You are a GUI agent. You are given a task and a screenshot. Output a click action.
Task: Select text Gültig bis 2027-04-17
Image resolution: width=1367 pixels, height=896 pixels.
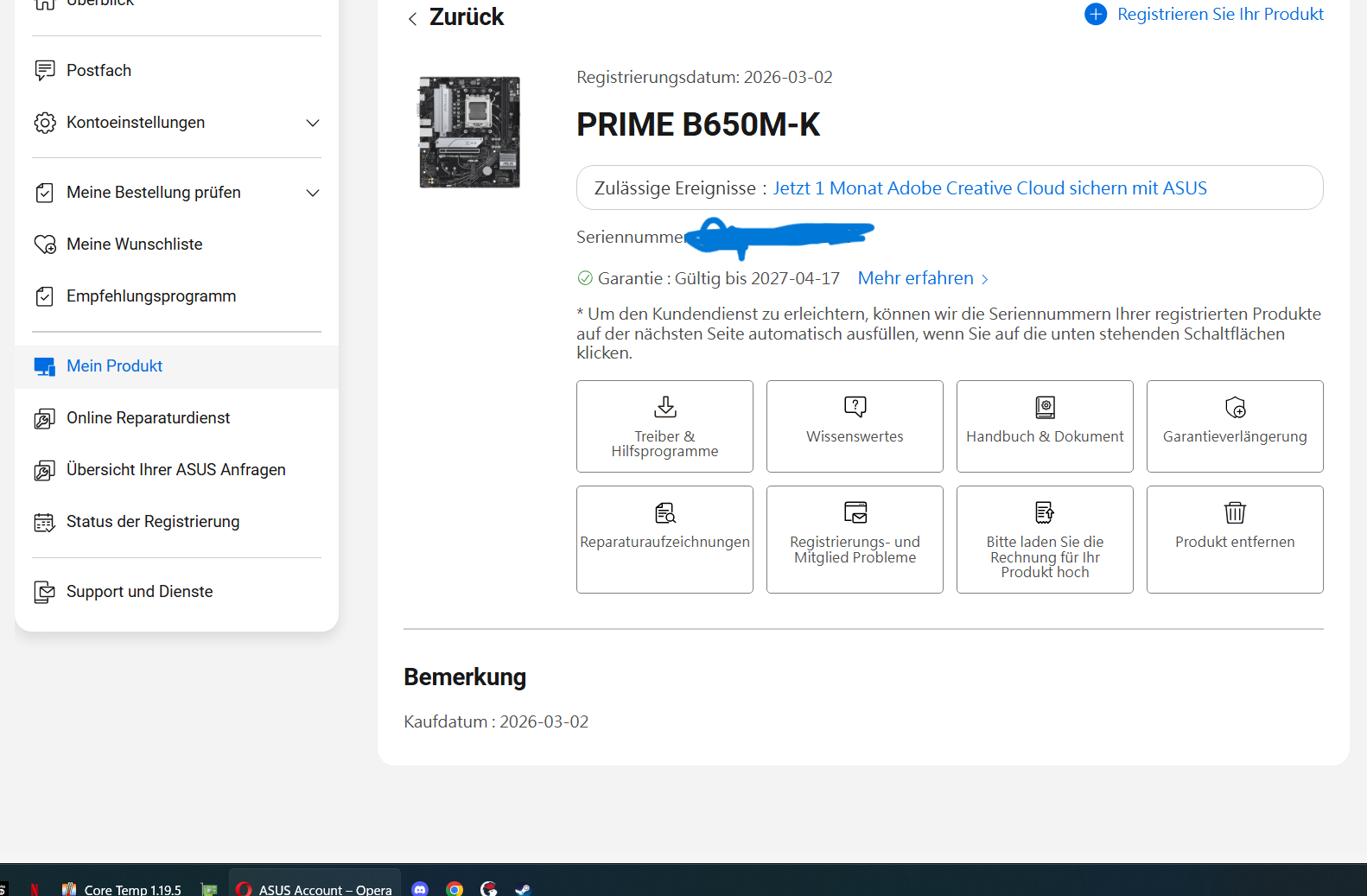click(x=757, y=278)
